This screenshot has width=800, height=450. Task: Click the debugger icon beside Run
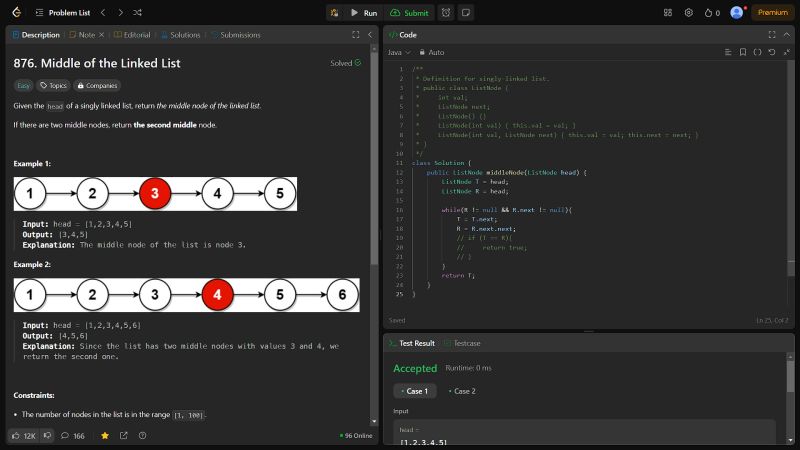(x=335, y=13)
